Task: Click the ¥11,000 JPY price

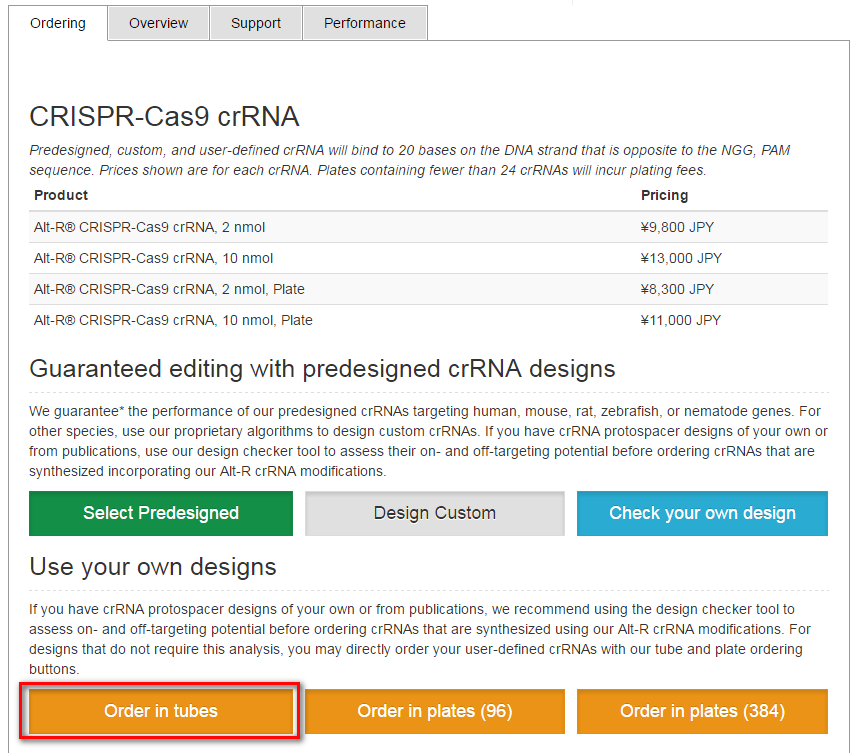Action: pos(681,320)
